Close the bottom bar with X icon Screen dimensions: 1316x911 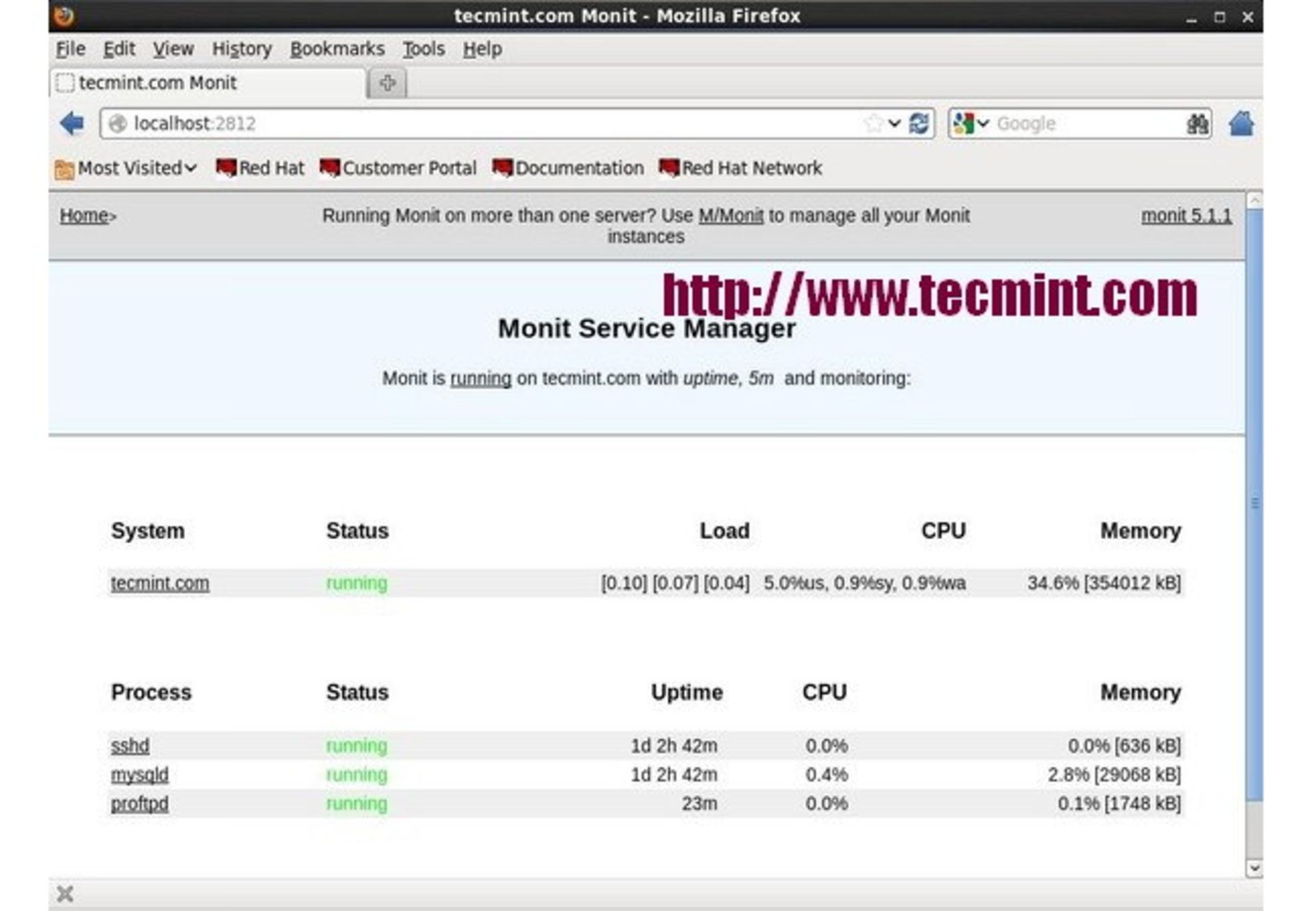click(x=65, y=894)
